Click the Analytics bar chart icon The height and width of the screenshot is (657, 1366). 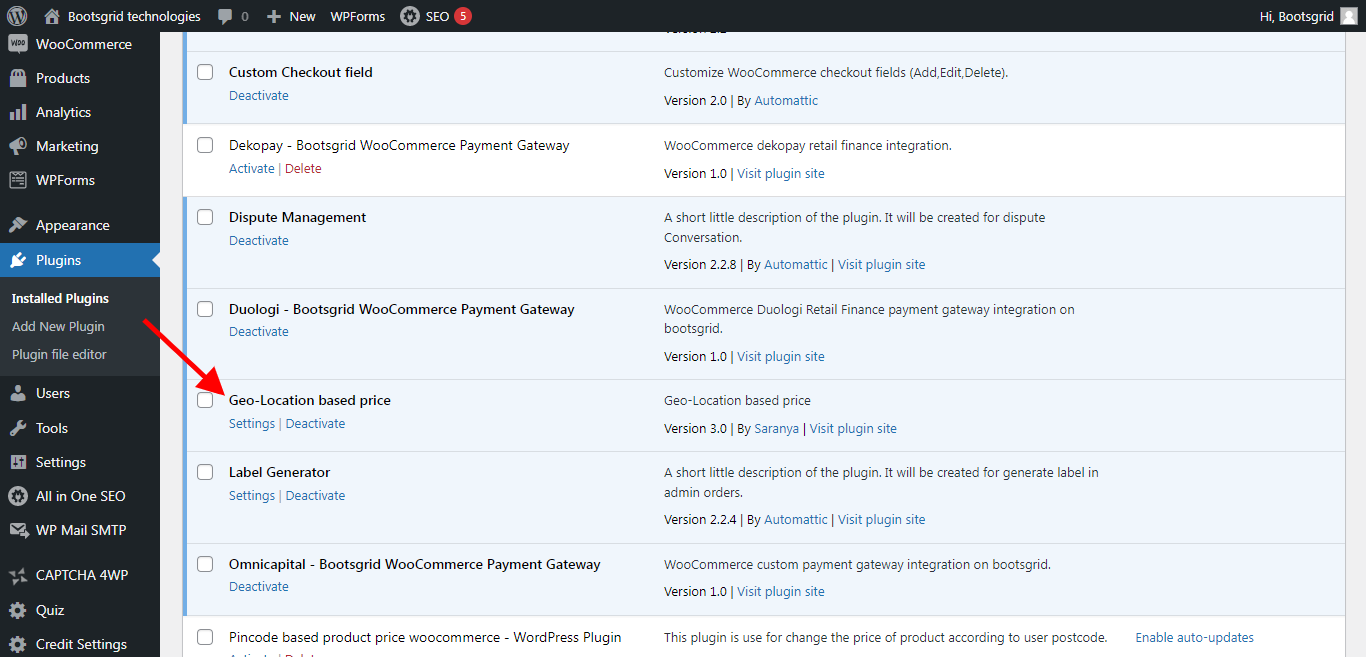click(18, 112)
